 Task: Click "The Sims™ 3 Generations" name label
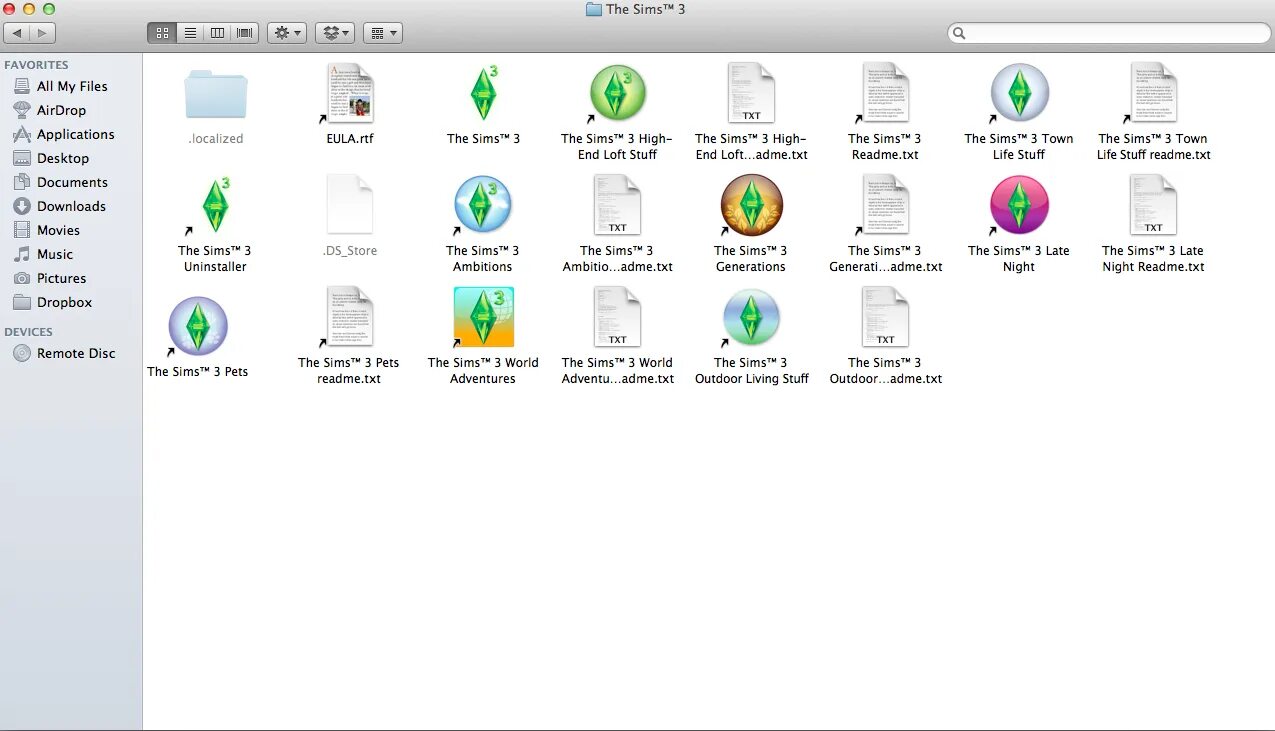click(x=751, y=259)
